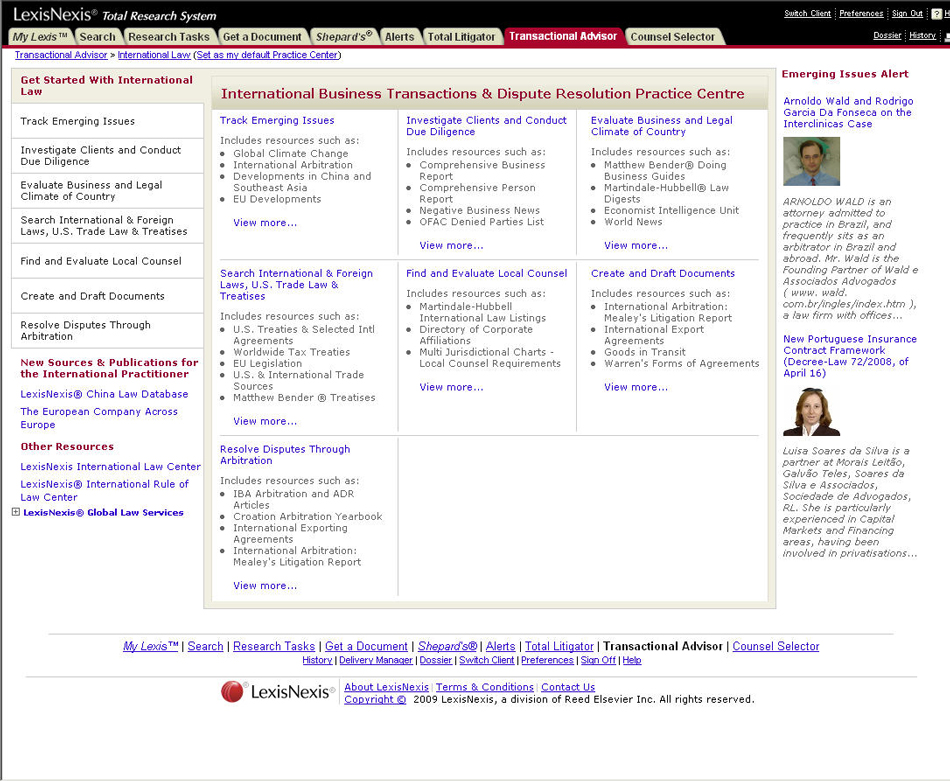Screen dimensions: 950x781
Task: Open Help link in footer
Action: (x=632, y=660)
